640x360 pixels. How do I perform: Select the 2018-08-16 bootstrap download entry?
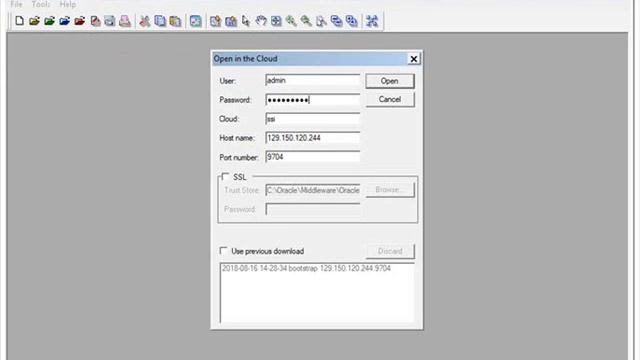point(306,268)
